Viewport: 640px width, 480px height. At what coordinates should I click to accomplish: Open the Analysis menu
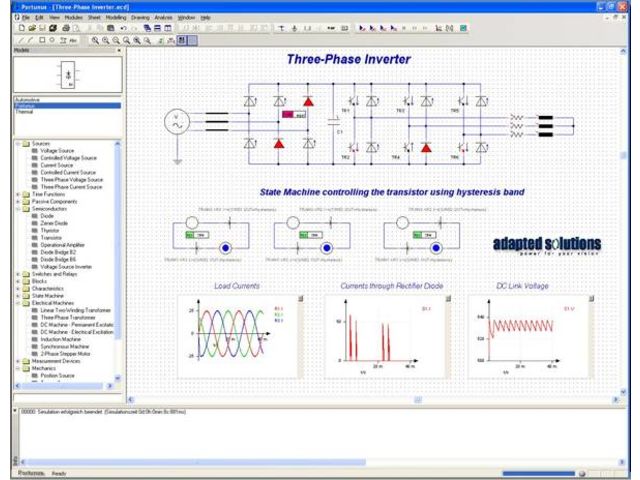[x=163, y=18]
